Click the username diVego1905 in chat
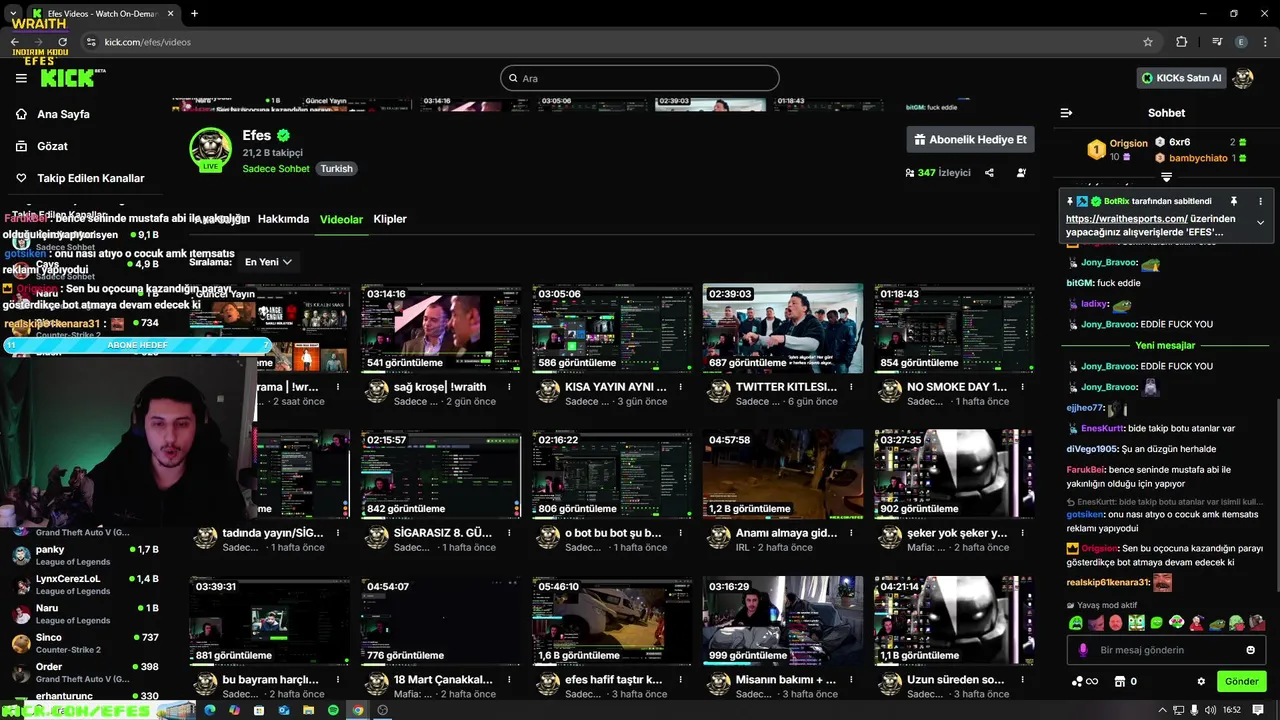This screenshot has height=720, width=1280. [x=1090, y=449]
